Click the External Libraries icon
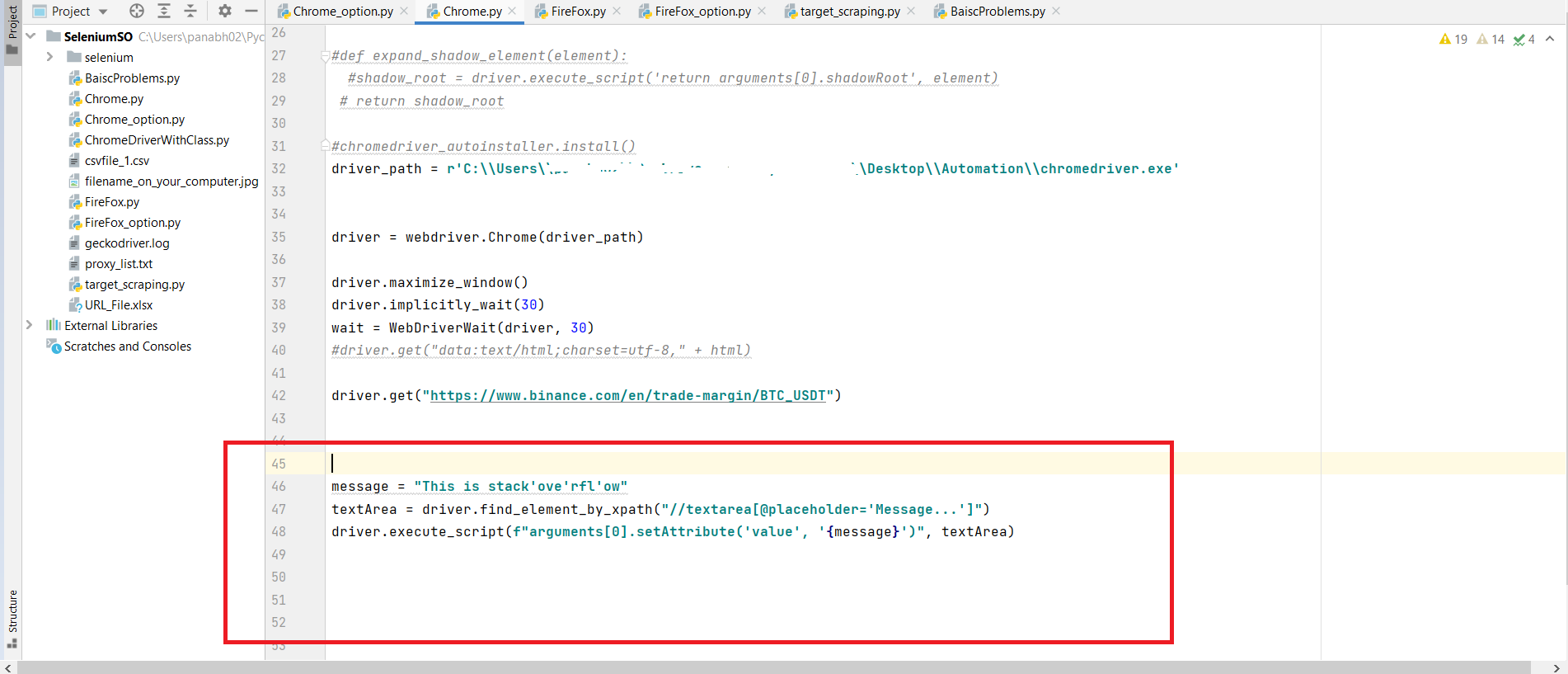This screenshot has width=1568, height=674. tap(54, 325)
